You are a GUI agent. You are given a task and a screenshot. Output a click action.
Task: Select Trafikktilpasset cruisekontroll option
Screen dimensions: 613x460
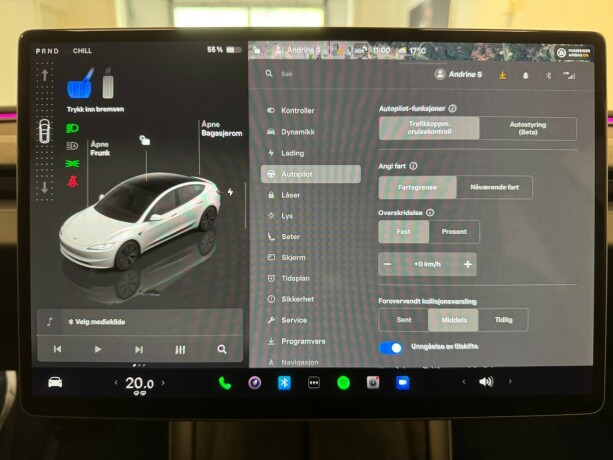(x=429, y=128)
